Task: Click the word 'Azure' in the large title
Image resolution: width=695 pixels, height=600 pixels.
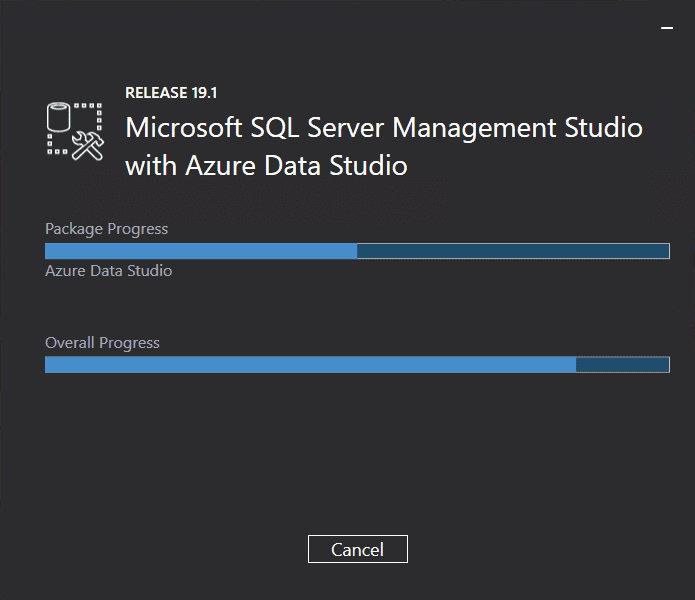Action: click(221, 166)
